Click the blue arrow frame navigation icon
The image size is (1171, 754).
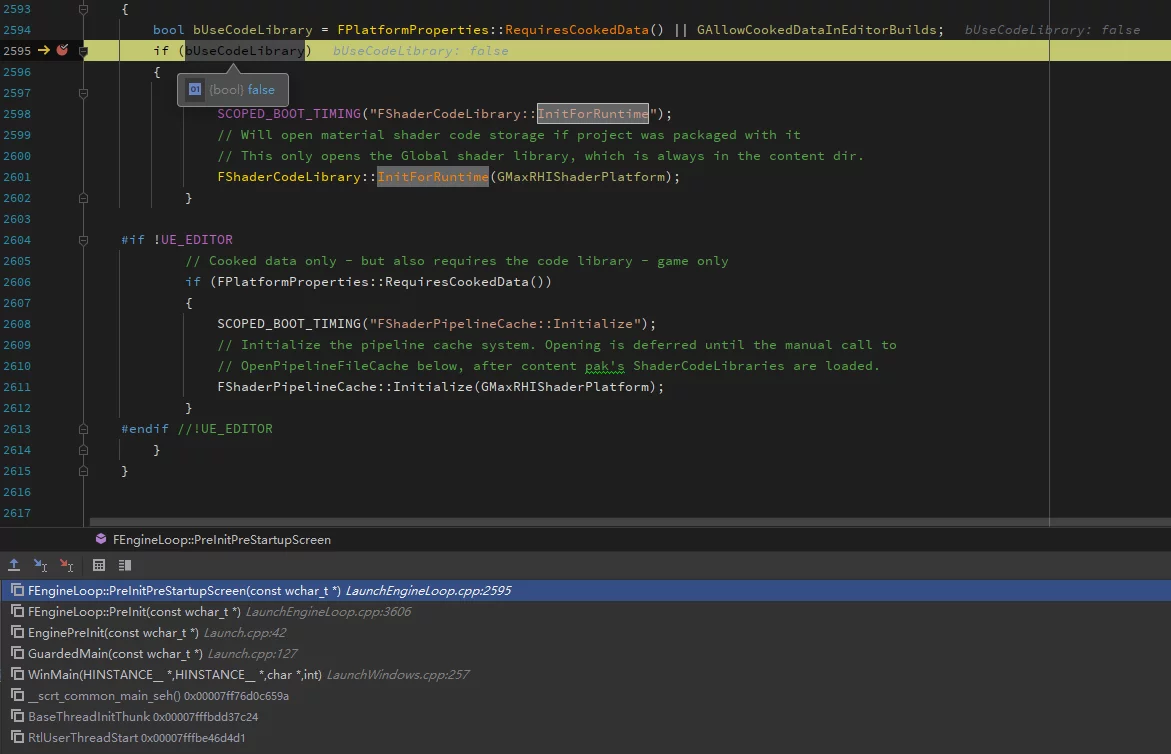click(41, 565)
